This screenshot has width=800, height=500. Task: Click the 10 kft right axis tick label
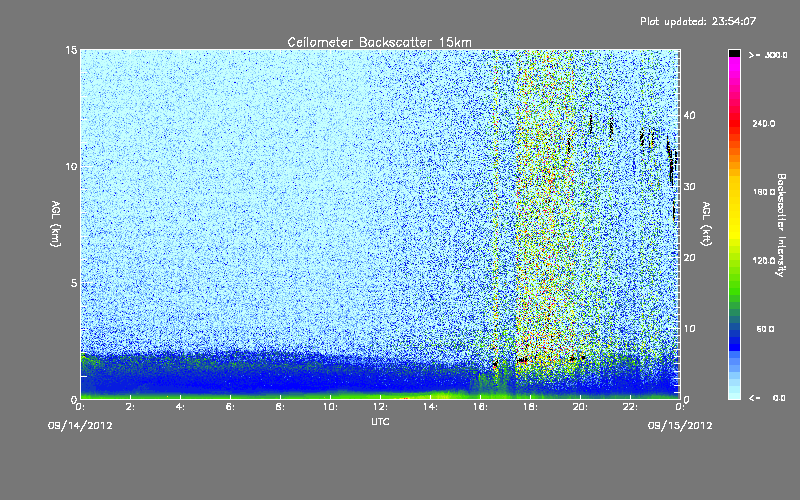[689, 329]
